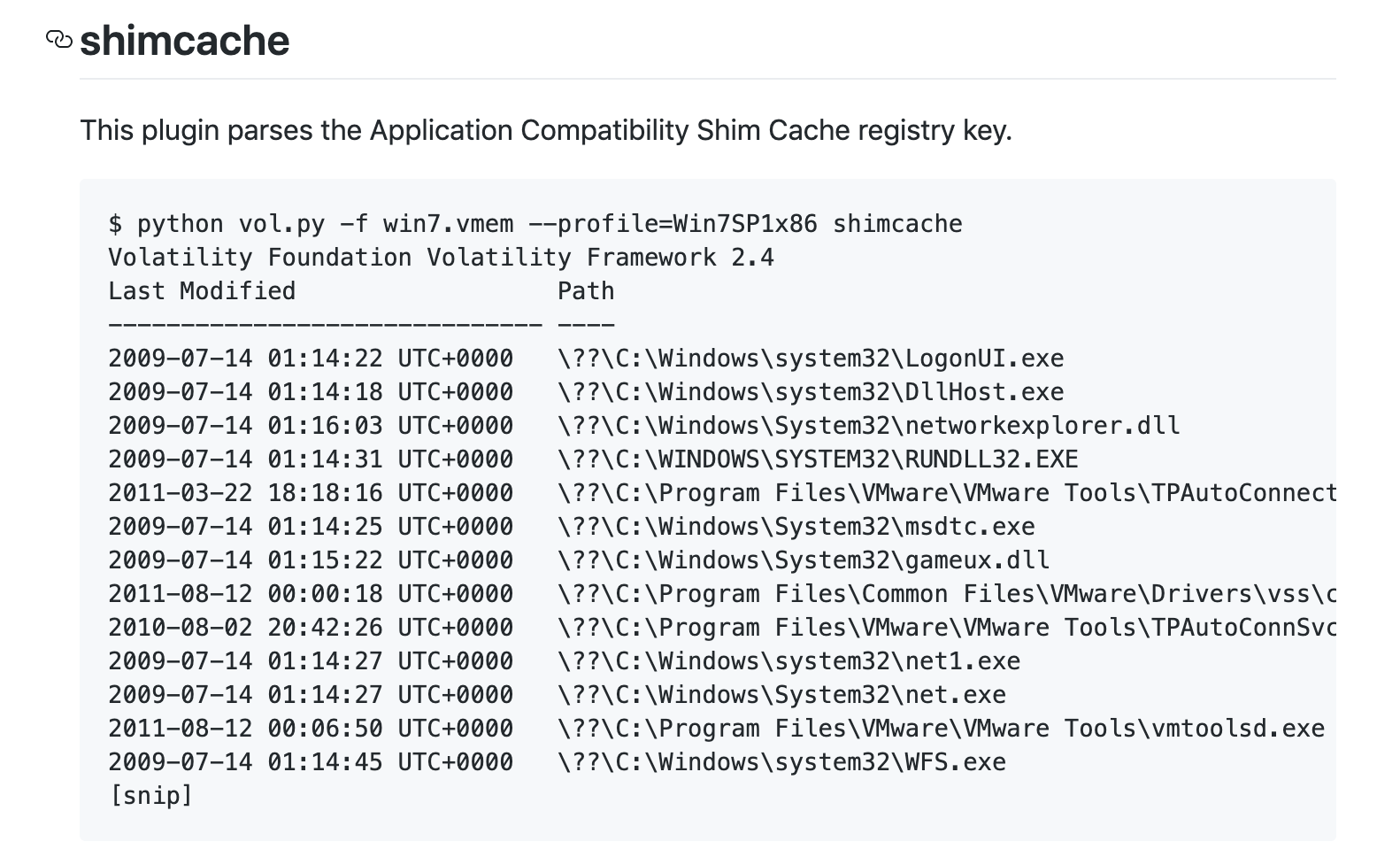
Task: Click the timestamp 2011-03-22 18:18:16
Action: 311,493
